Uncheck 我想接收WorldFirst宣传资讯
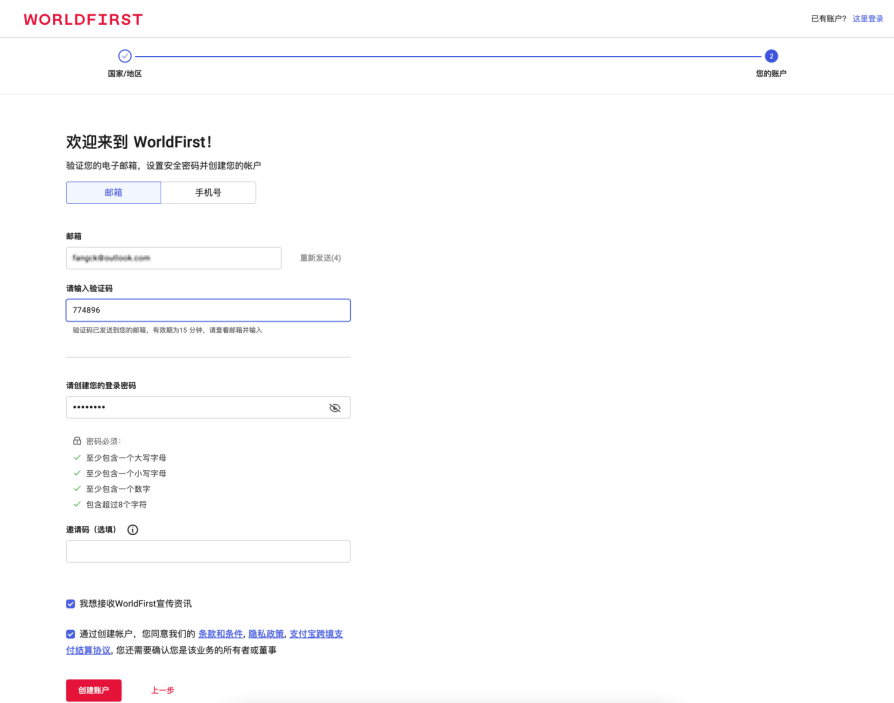894x703 pixels. click(69, 602)
